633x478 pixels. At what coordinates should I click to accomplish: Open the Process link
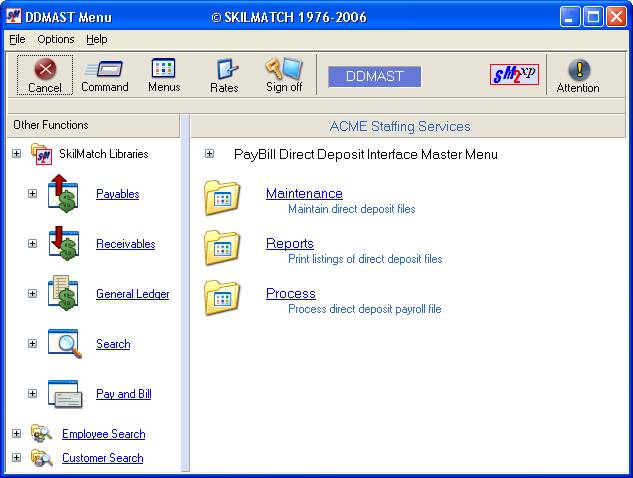pyautogui.click(x=291, y=293)
